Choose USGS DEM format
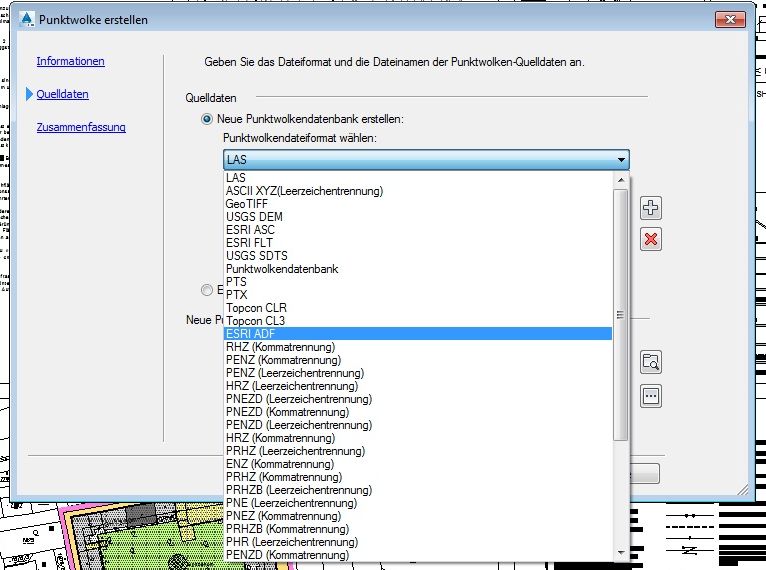 point(418,217)
